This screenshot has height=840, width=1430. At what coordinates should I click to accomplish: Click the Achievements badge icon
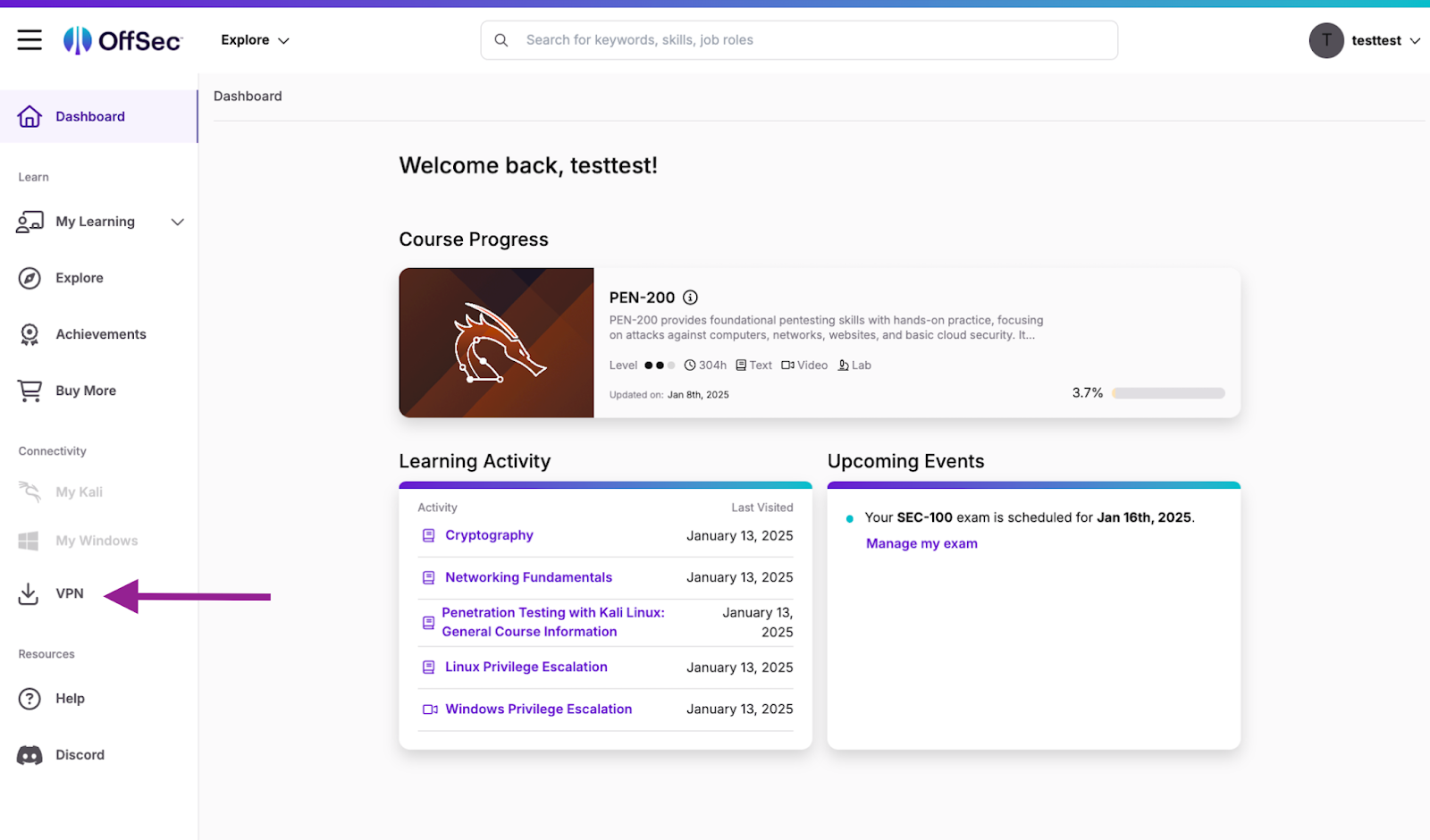pyautogui.click(x=29, y=334)
